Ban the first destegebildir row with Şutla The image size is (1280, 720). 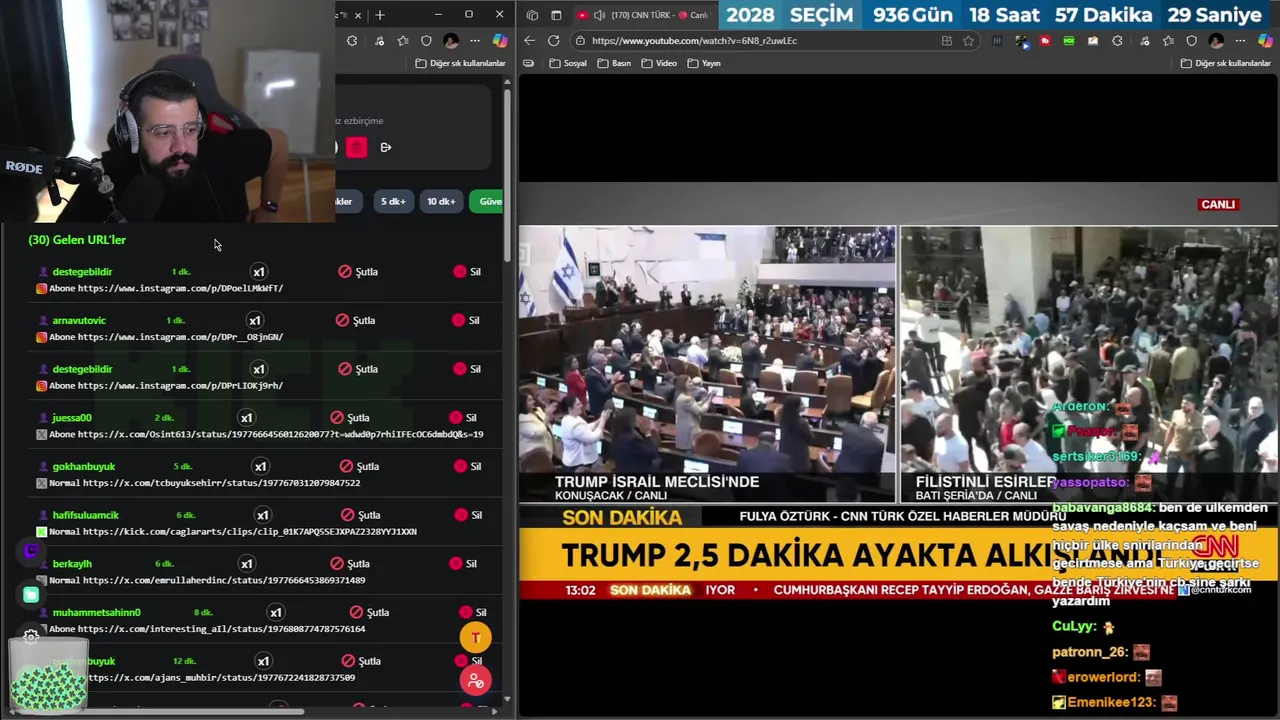click(x=358, y=272)
